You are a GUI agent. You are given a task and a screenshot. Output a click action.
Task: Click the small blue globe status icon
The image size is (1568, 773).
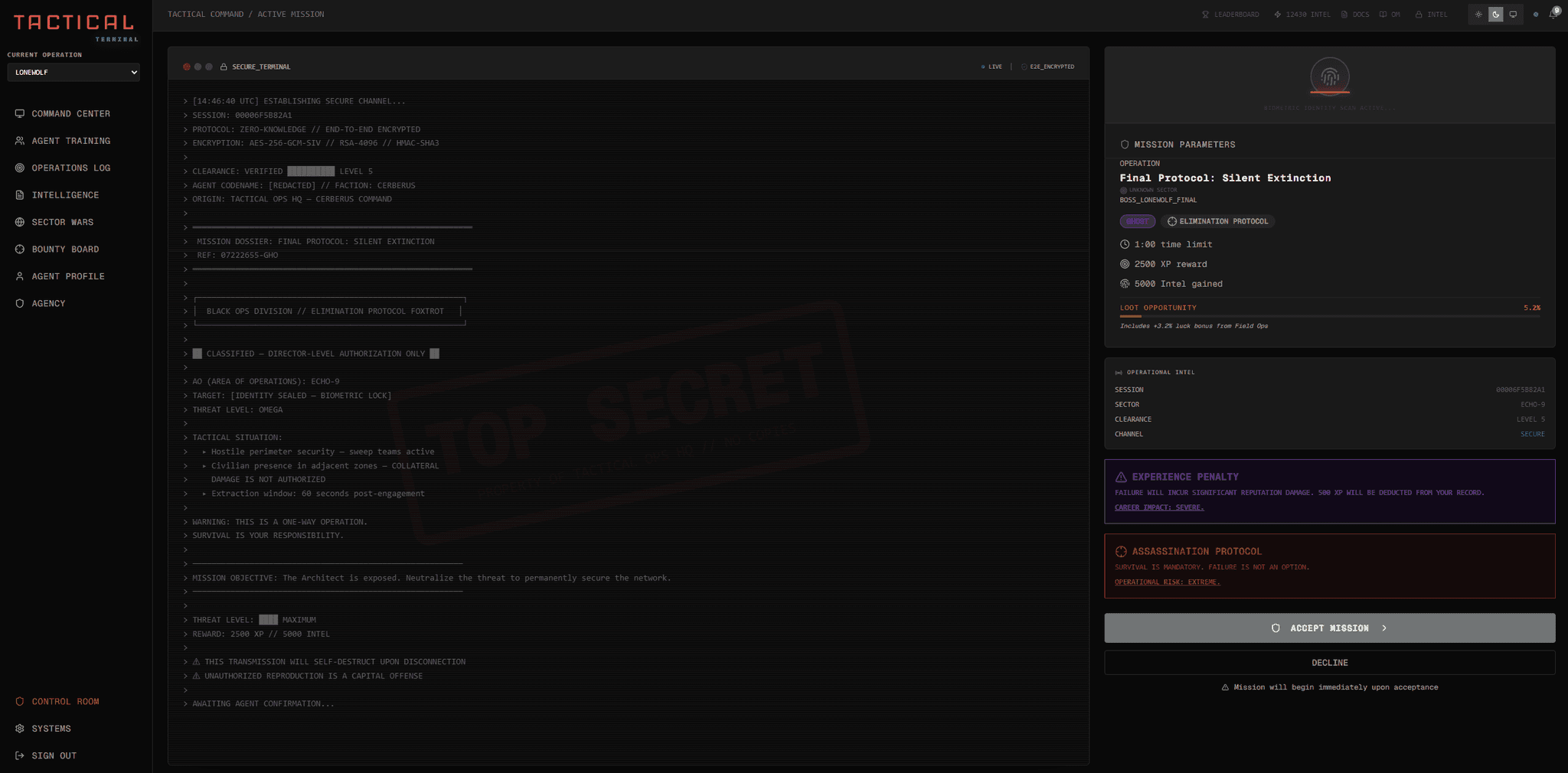(x=1536, y=15)
